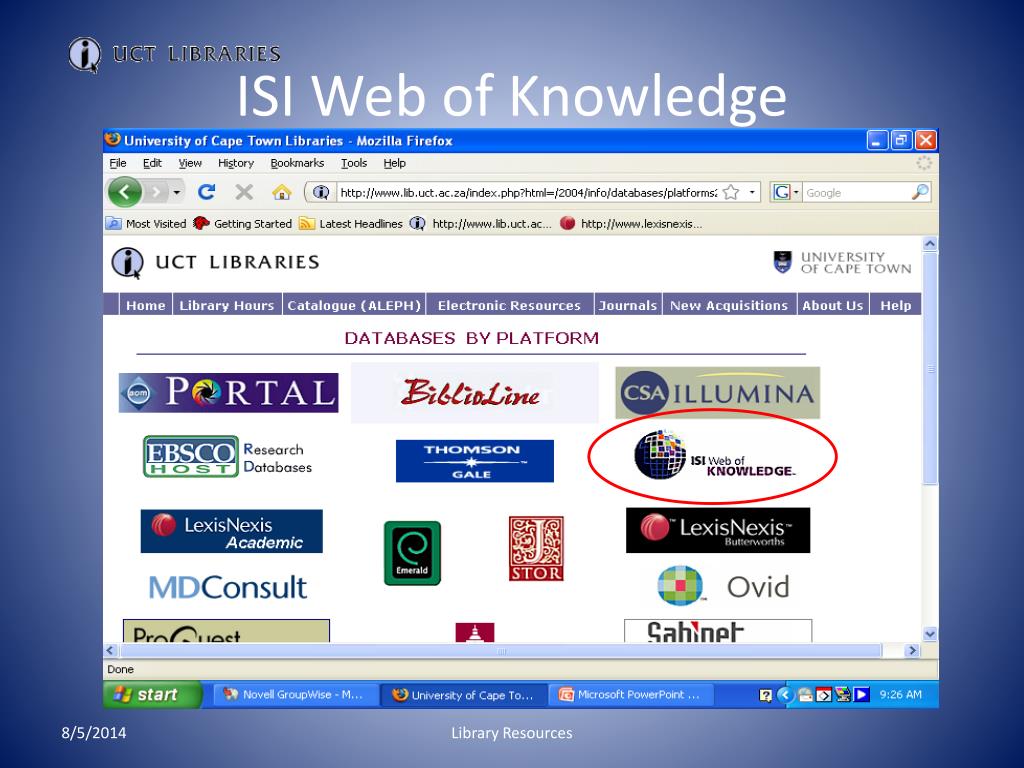Image resolution: width=1024 pixels, height=768 pixels.
Task: Open the site navigation Help tab
Action: point(895,305)
